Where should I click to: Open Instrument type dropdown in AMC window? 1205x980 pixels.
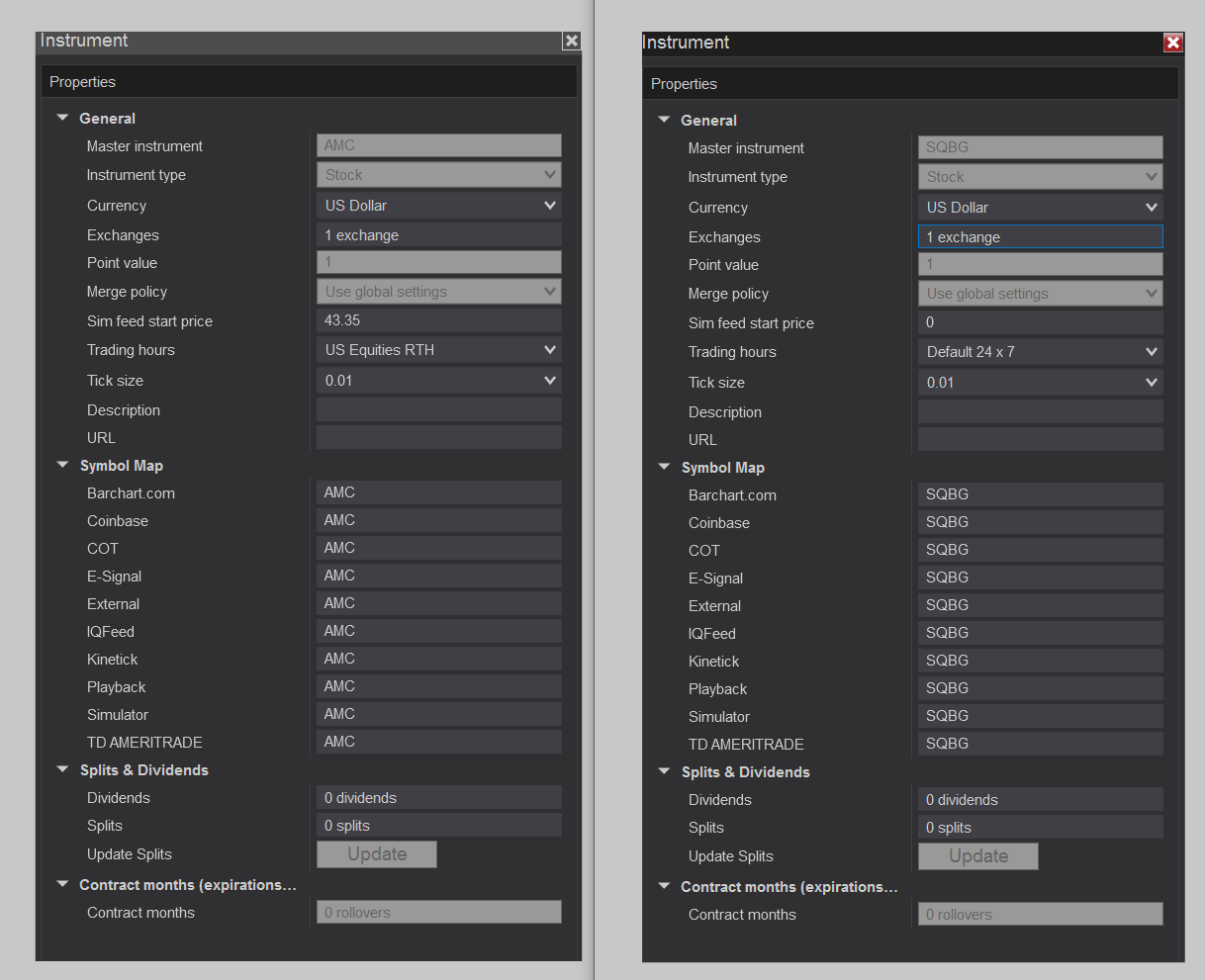coord(439,175)
